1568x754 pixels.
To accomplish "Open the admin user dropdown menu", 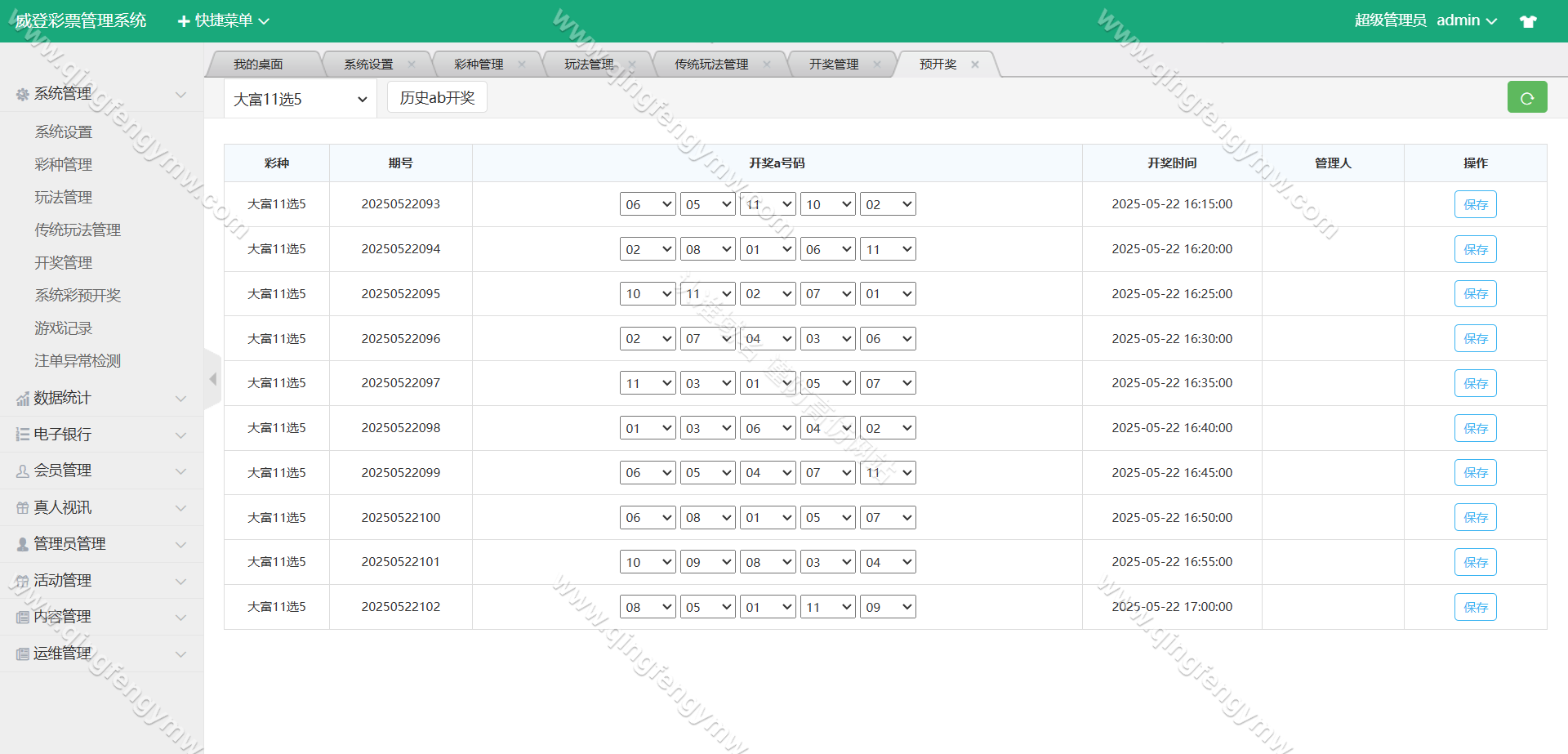I will click(1466, 20).
